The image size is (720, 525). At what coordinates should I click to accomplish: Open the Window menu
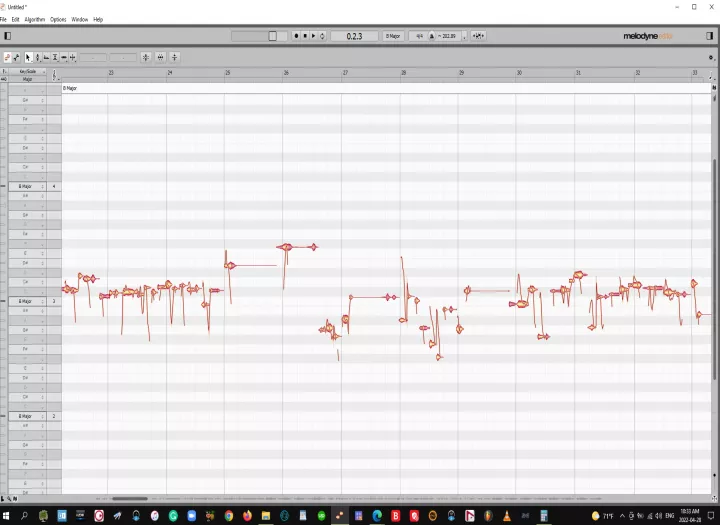coord(80,19)
